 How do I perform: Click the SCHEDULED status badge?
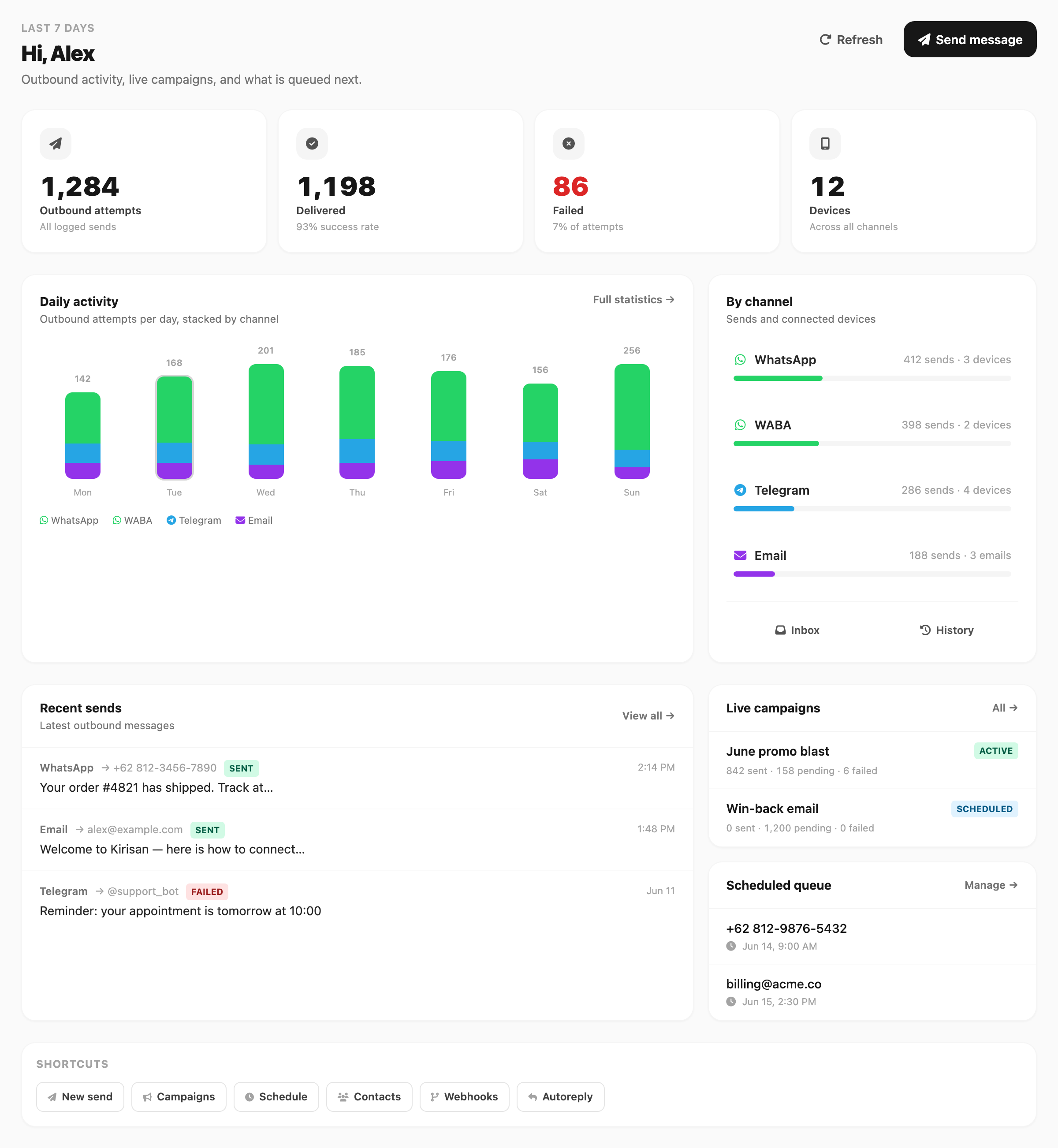(984, 809)
